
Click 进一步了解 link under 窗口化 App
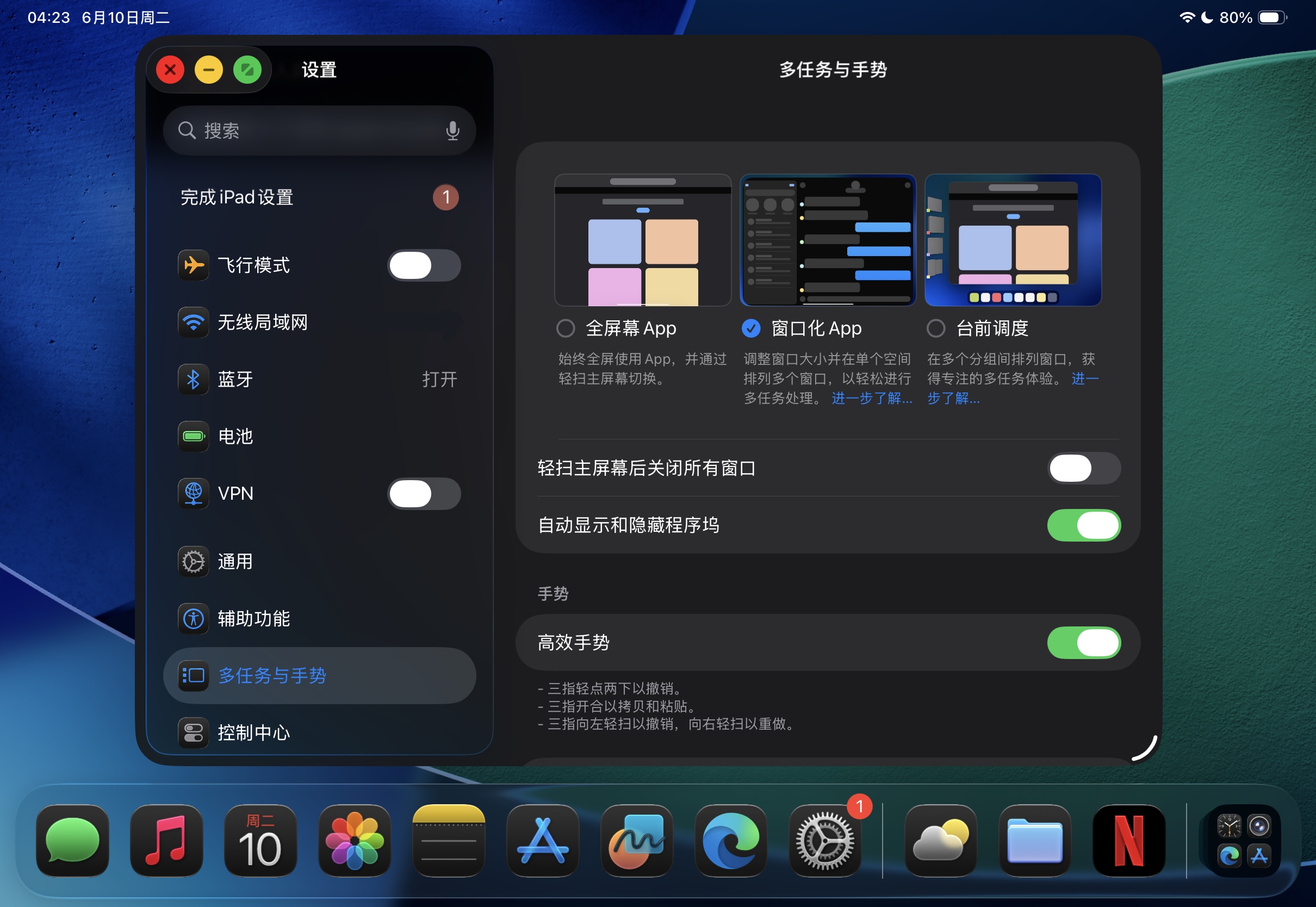point(871,399)
